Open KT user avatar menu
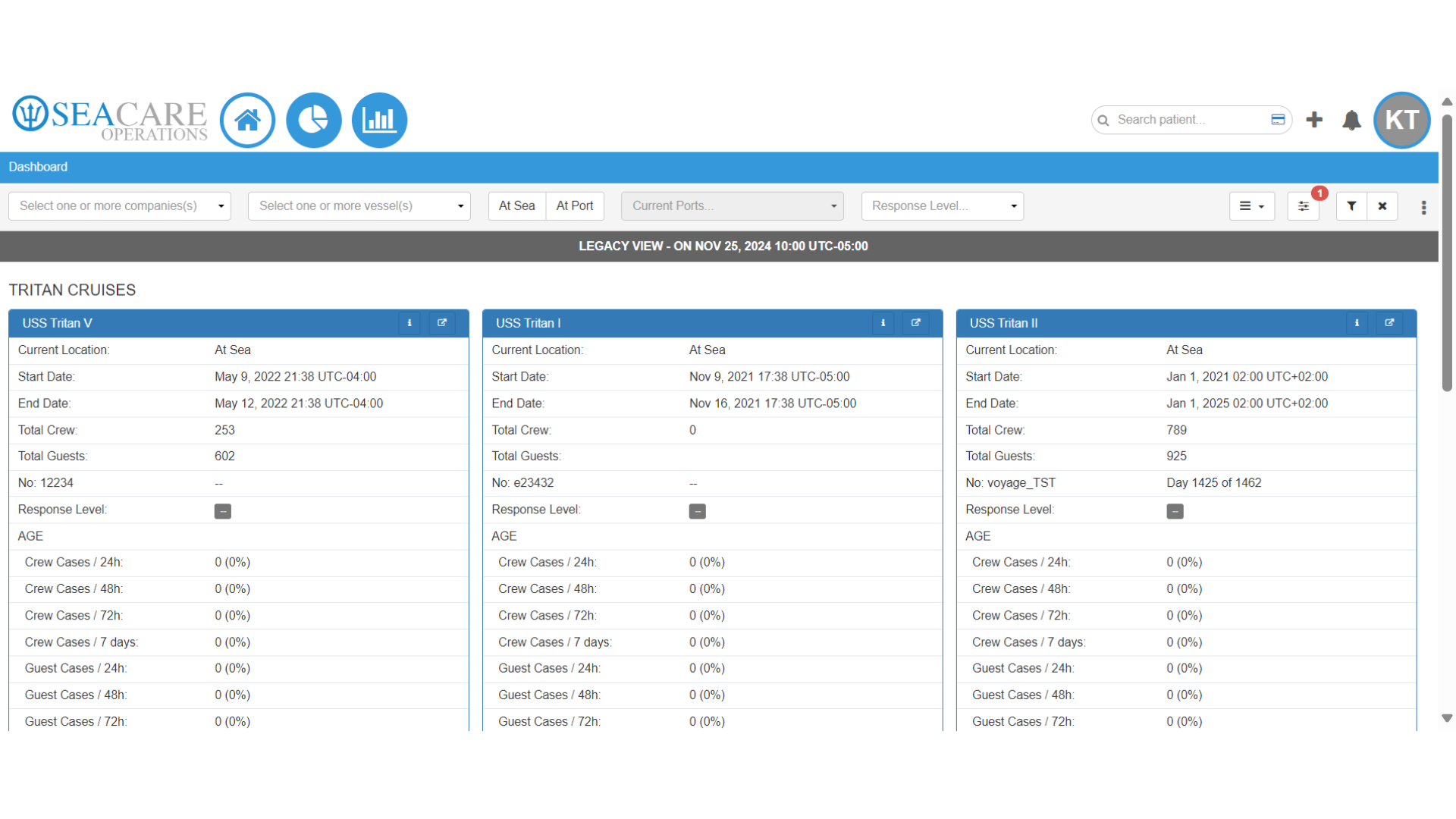Screen dimensions: 1456x819 pos(1401,120)
